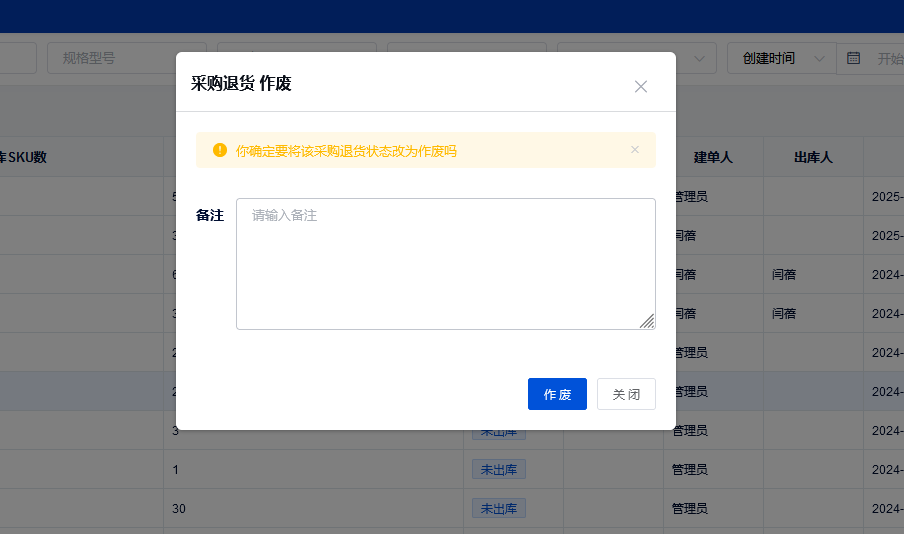Click the textarea resize handle

tap(647, 321)
